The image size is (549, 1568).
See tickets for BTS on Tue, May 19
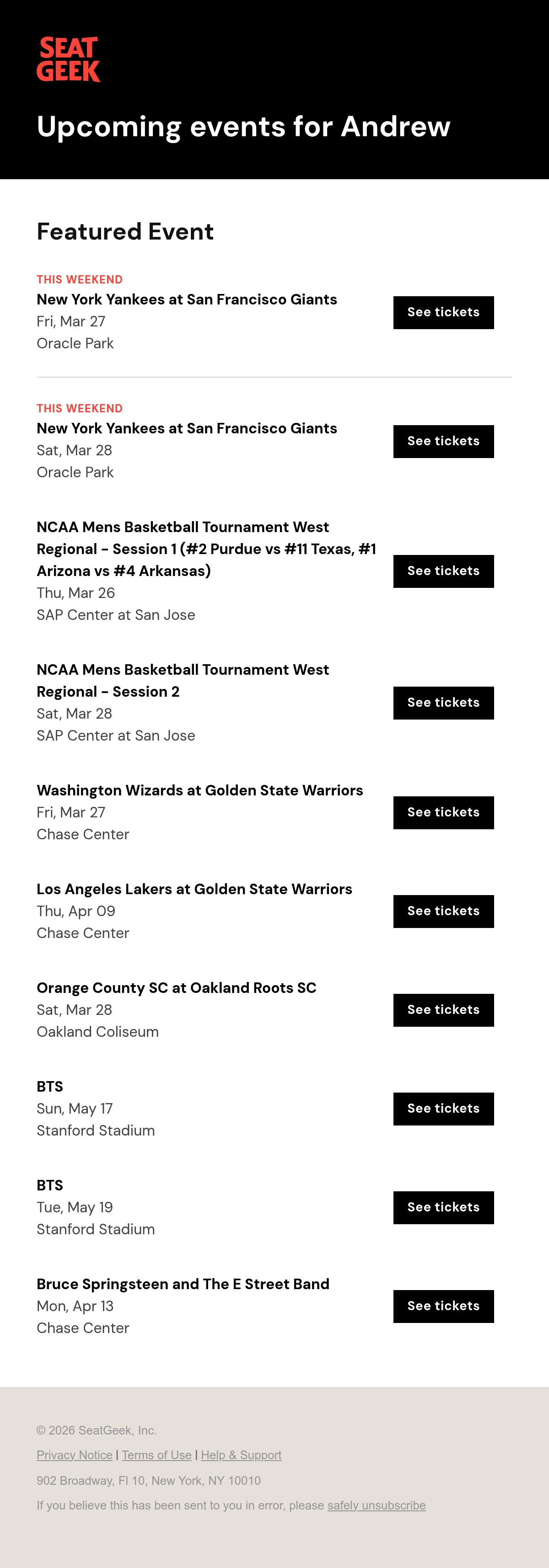click(x=443, y=1208)
